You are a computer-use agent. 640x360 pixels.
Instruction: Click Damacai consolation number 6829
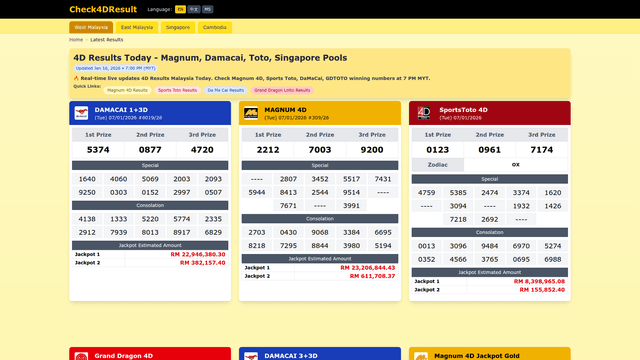(x=213, y=233)
